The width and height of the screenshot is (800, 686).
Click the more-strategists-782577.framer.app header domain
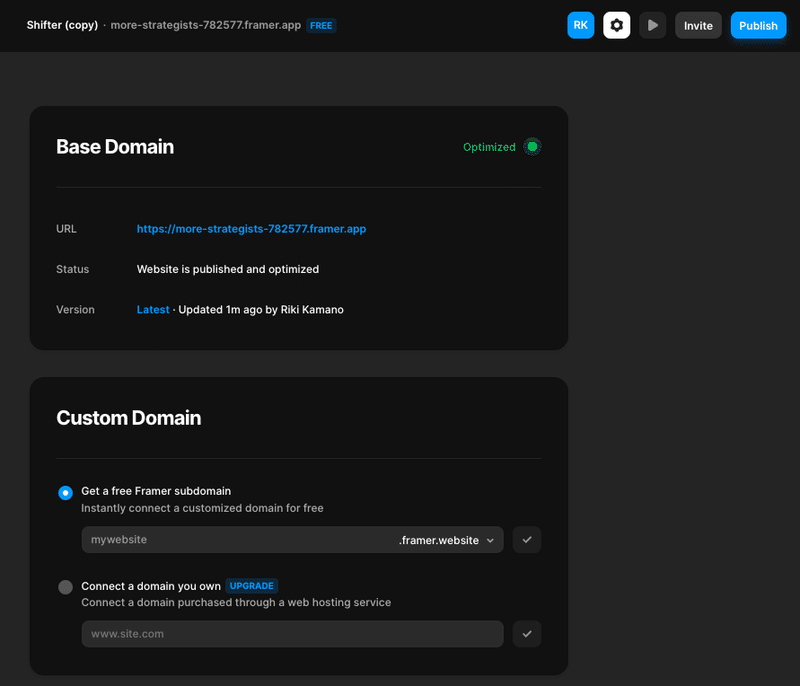tap(206, 25)
